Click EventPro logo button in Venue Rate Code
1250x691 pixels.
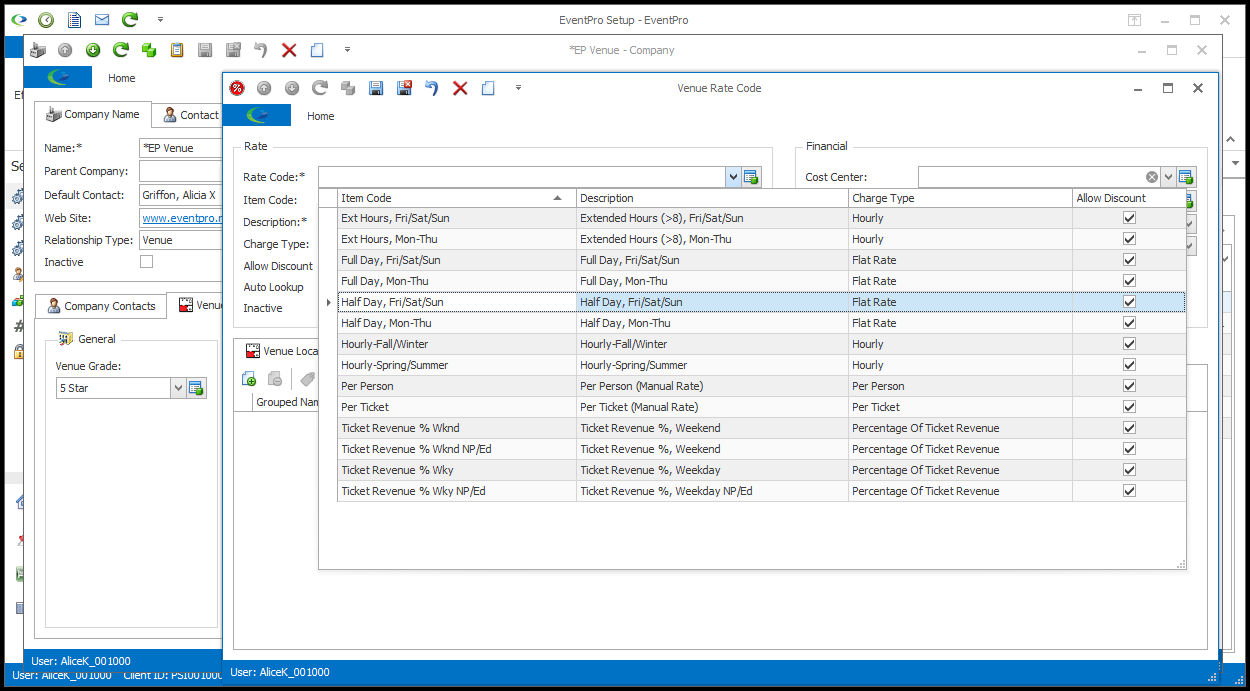pyautogui.click(x=257, y=116)
